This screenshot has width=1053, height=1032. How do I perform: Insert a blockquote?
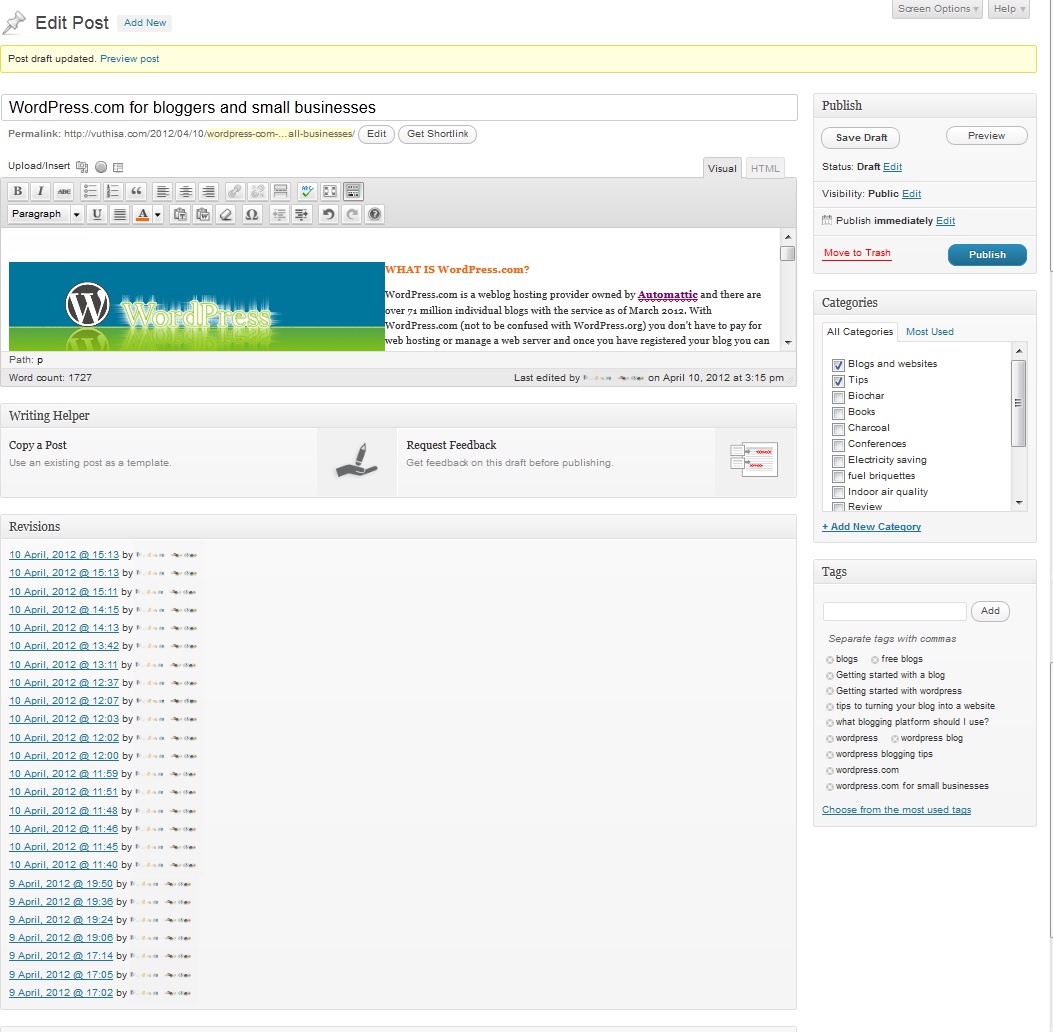pos(137,191)
